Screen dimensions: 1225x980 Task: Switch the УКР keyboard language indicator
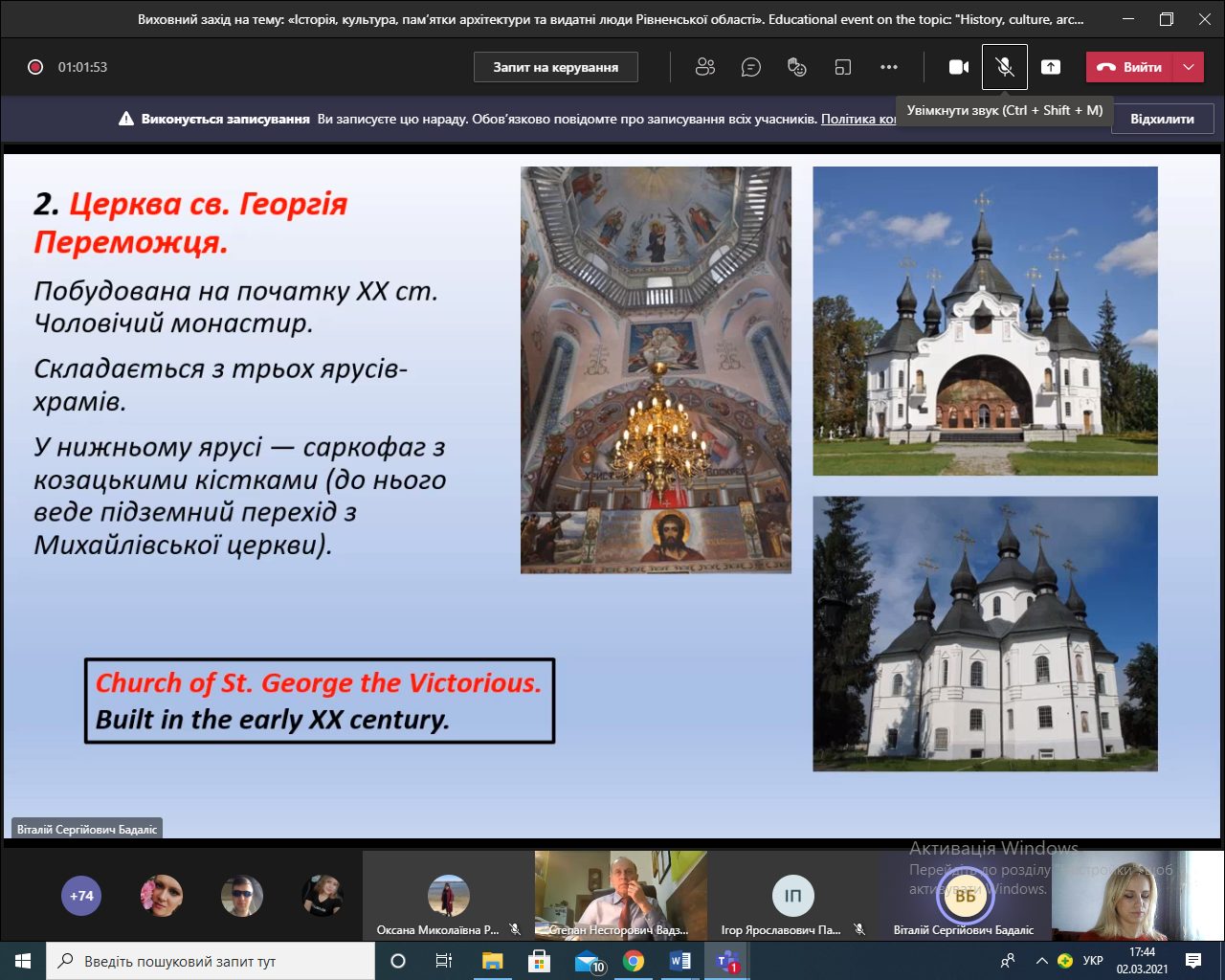pos(1092,960)
